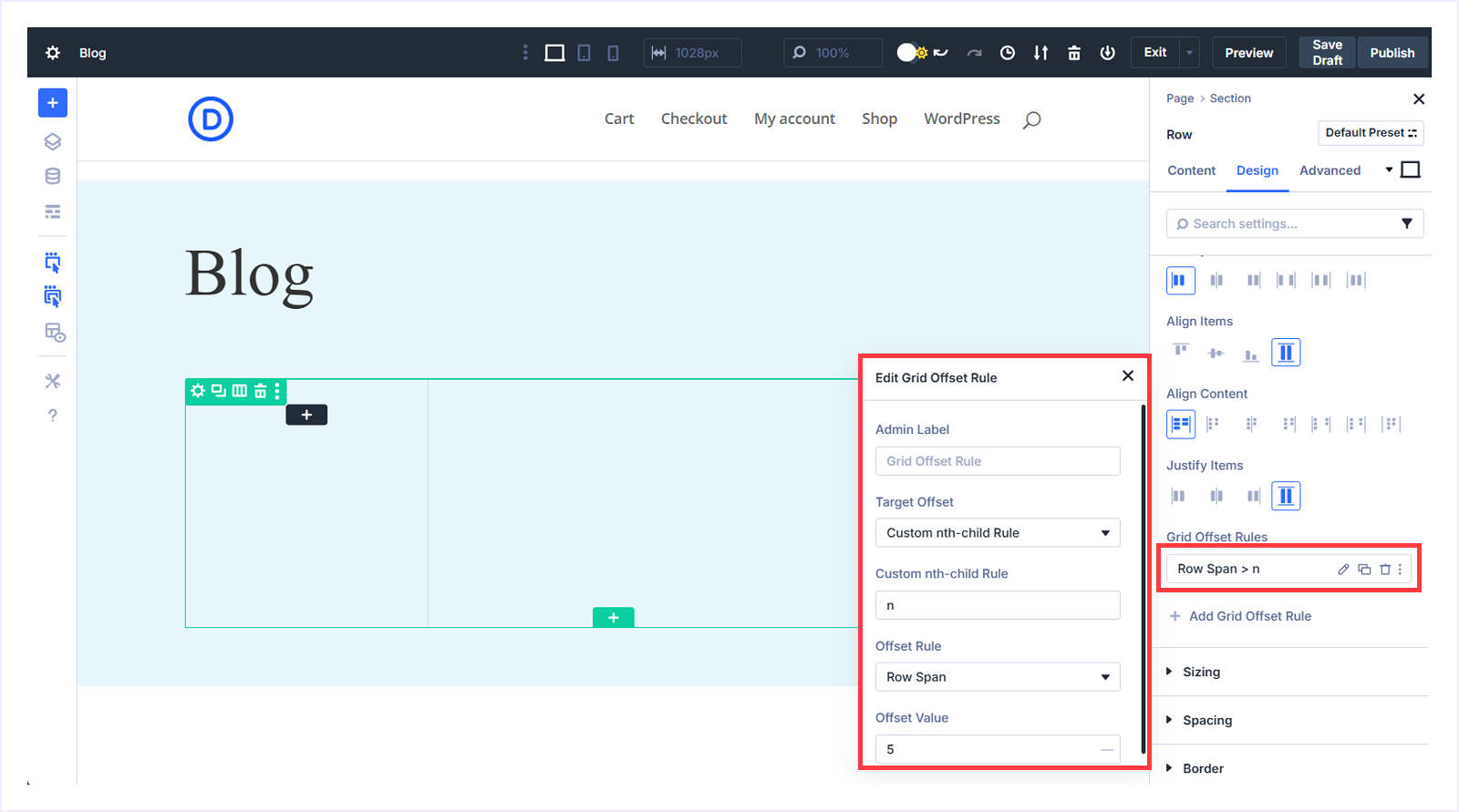1459x812 pixels.
Task: Duplicate the Row Span > n rule
Action: (1364, 569)
